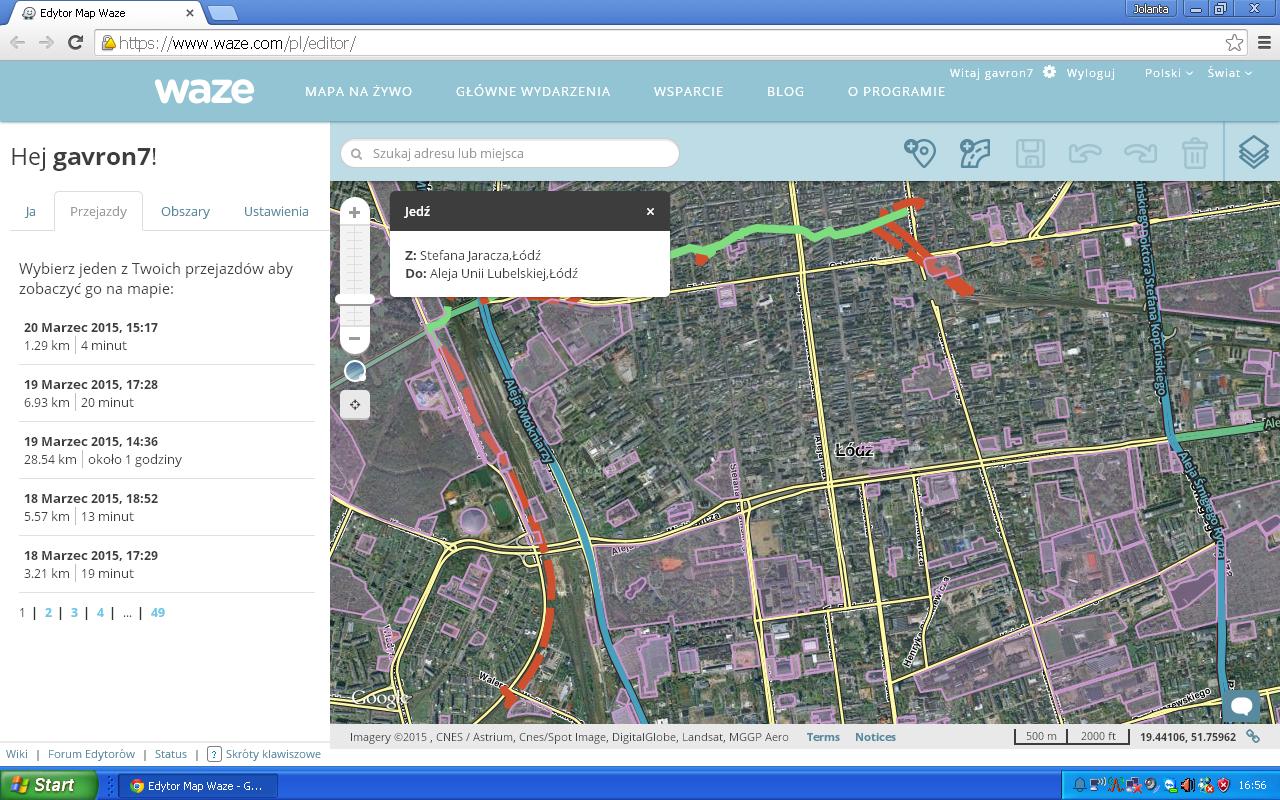1280x800 pixels.
Task: Go to page 2 of drives
Action: click(48, 612)
